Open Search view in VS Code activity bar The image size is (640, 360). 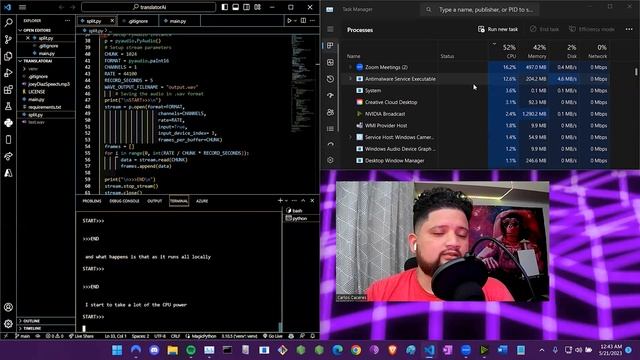tap(8, 23)
